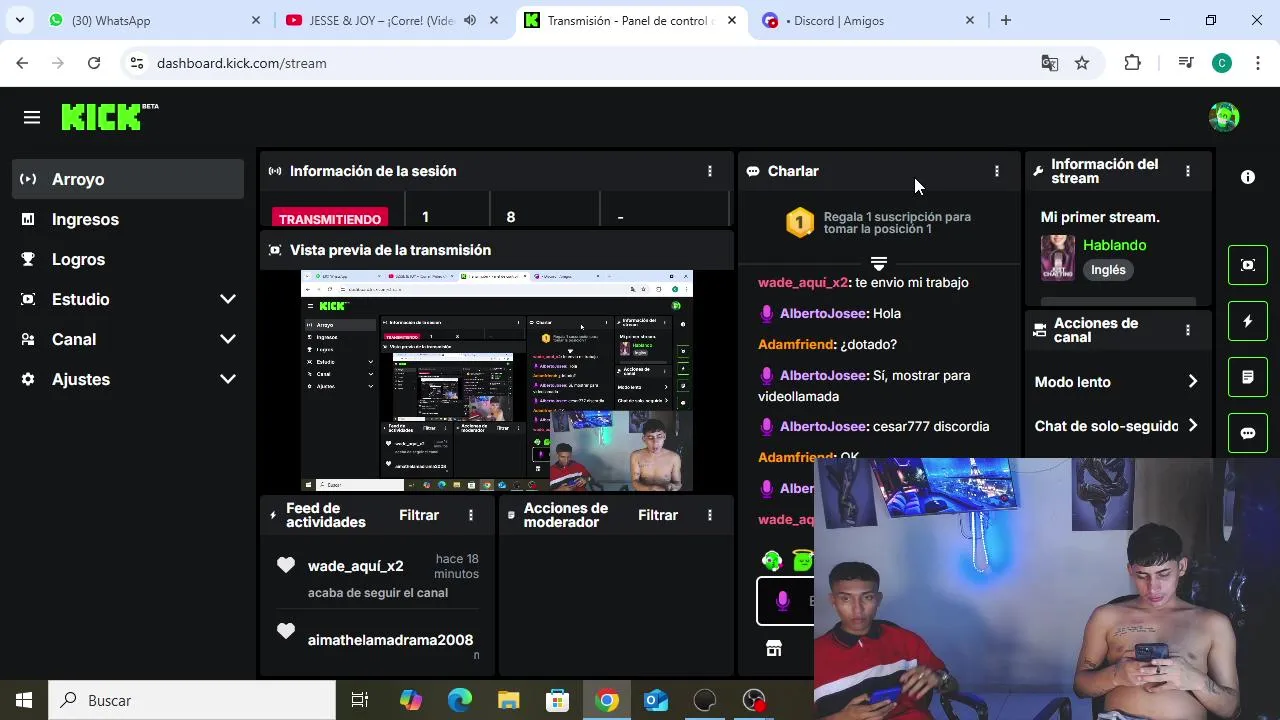1280x720 pixels.
Task: Click the Buscar taskbar search box
Action: pos(192,700)
